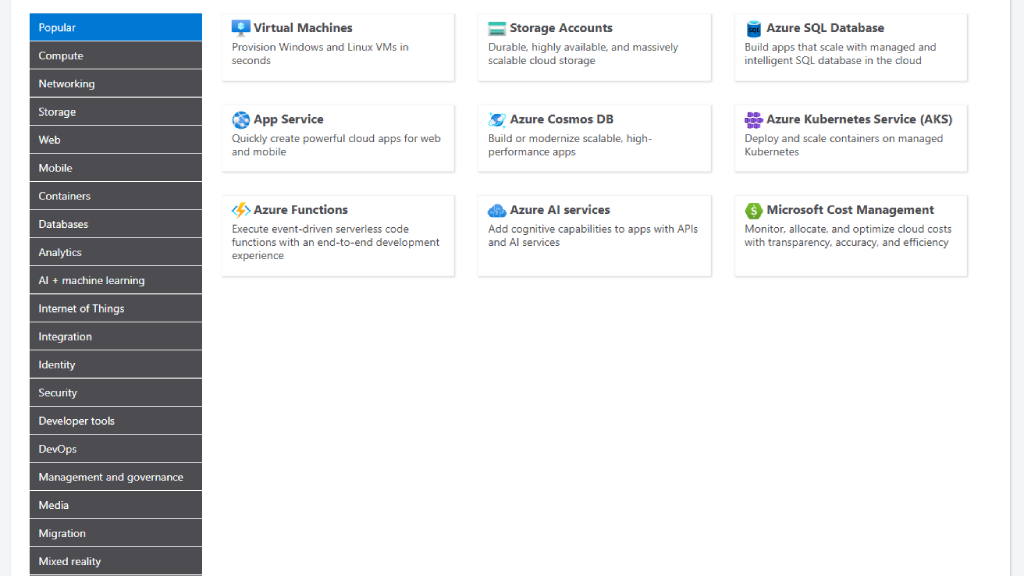Click the Azure Kubernetes Service icon

point(754,120)
